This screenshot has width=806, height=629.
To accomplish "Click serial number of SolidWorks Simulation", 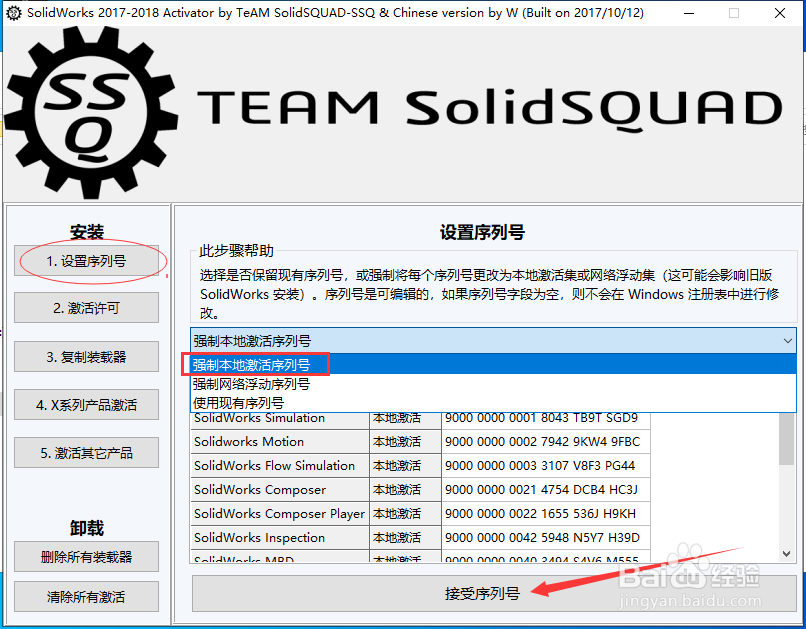I will click(546, 418).
